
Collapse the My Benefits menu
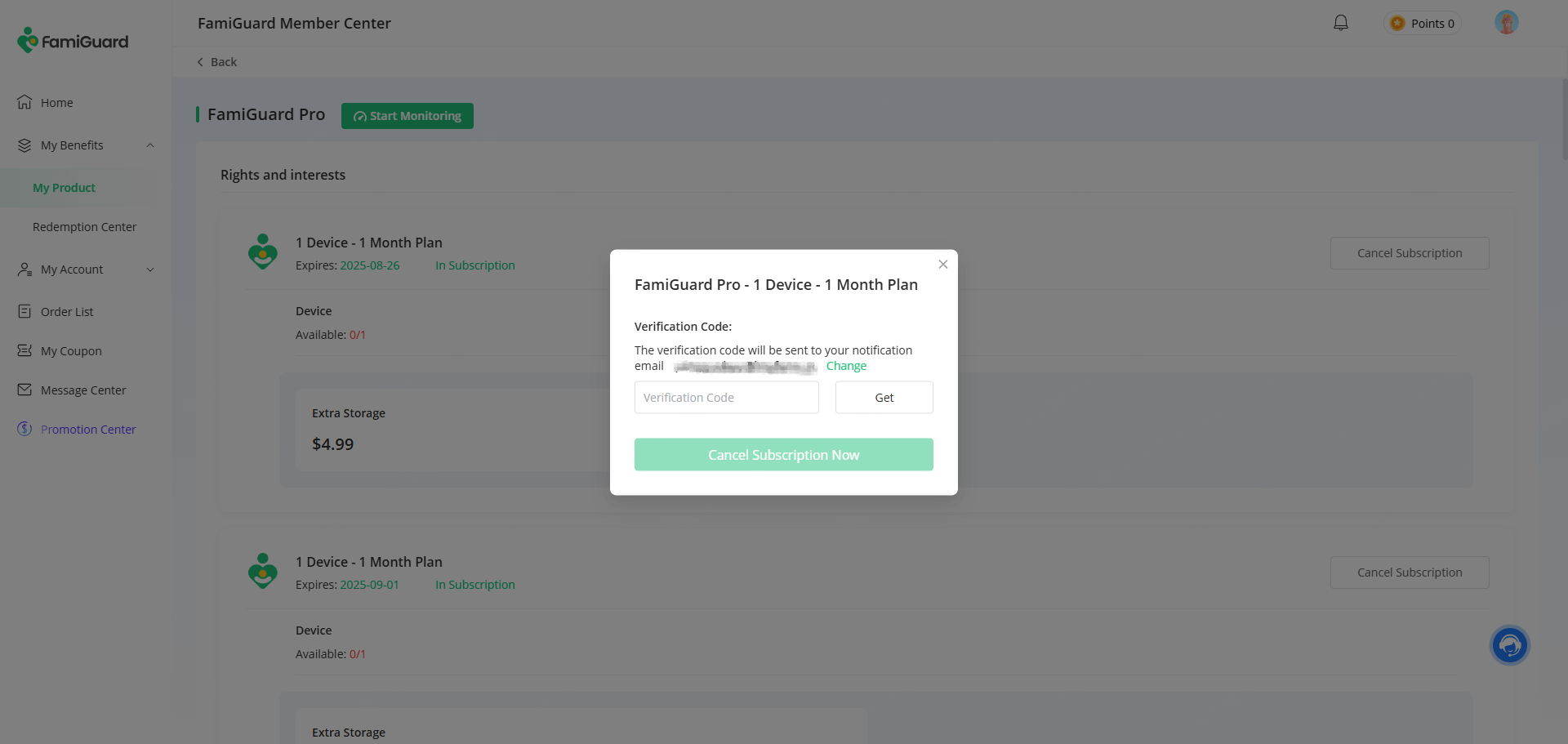[149, 145]
